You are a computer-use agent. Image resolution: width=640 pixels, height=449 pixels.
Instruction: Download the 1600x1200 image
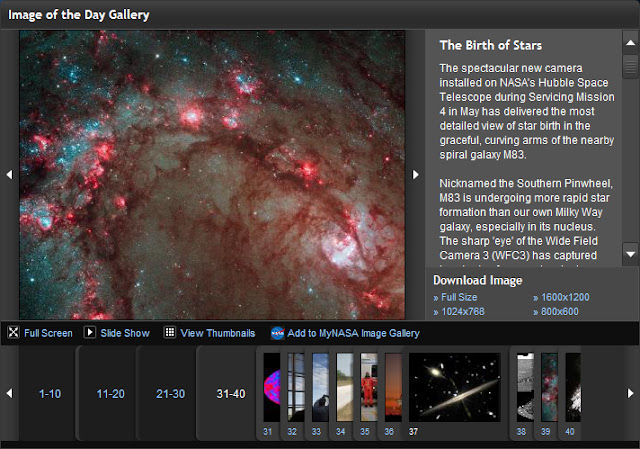(x=565, y=297)
